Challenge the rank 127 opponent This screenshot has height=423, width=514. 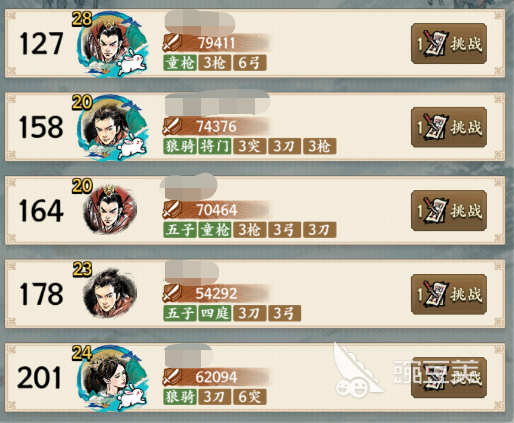pos(449,43)
